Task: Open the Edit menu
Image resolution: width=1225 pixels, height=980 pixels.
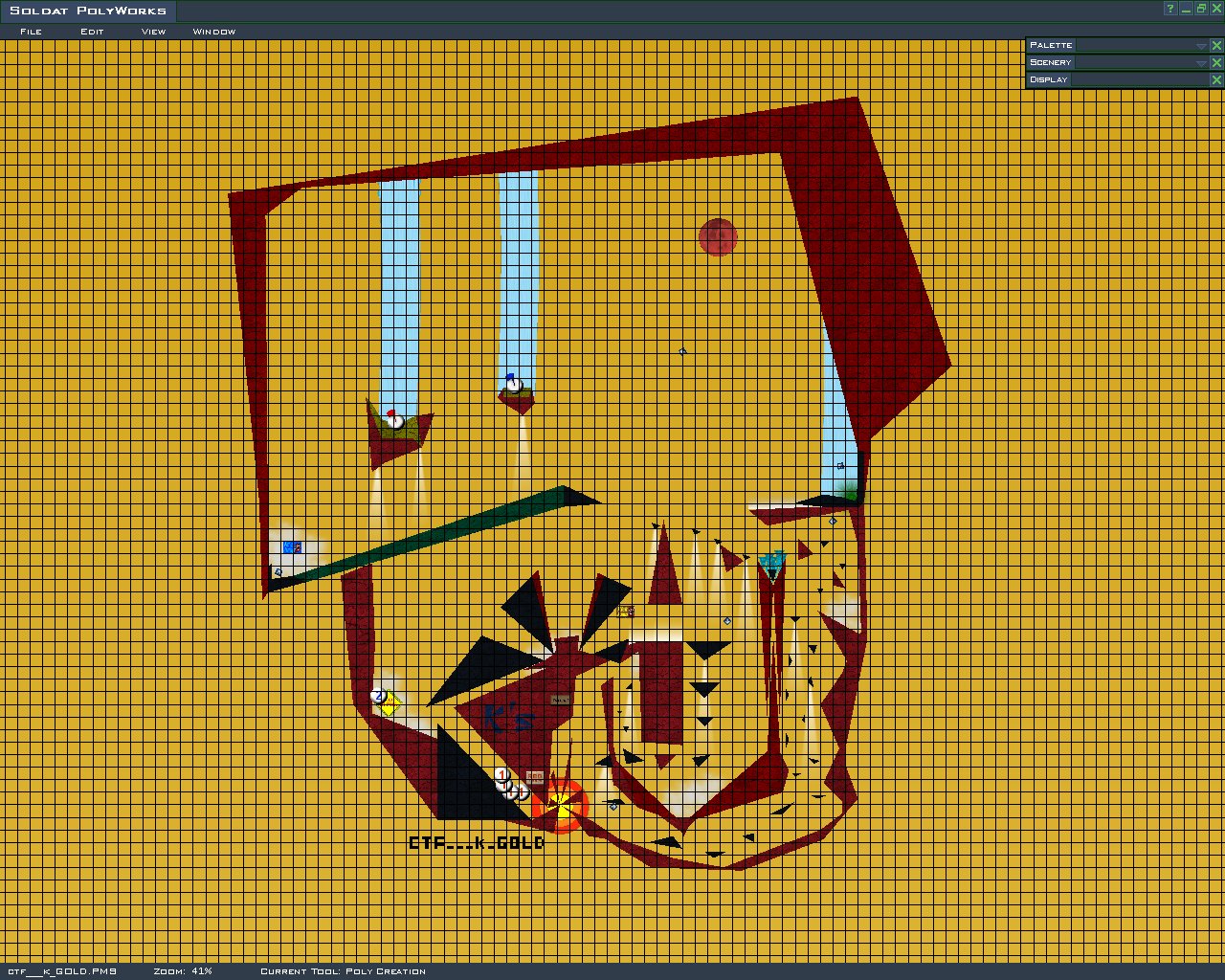Action: pos(92,32)
